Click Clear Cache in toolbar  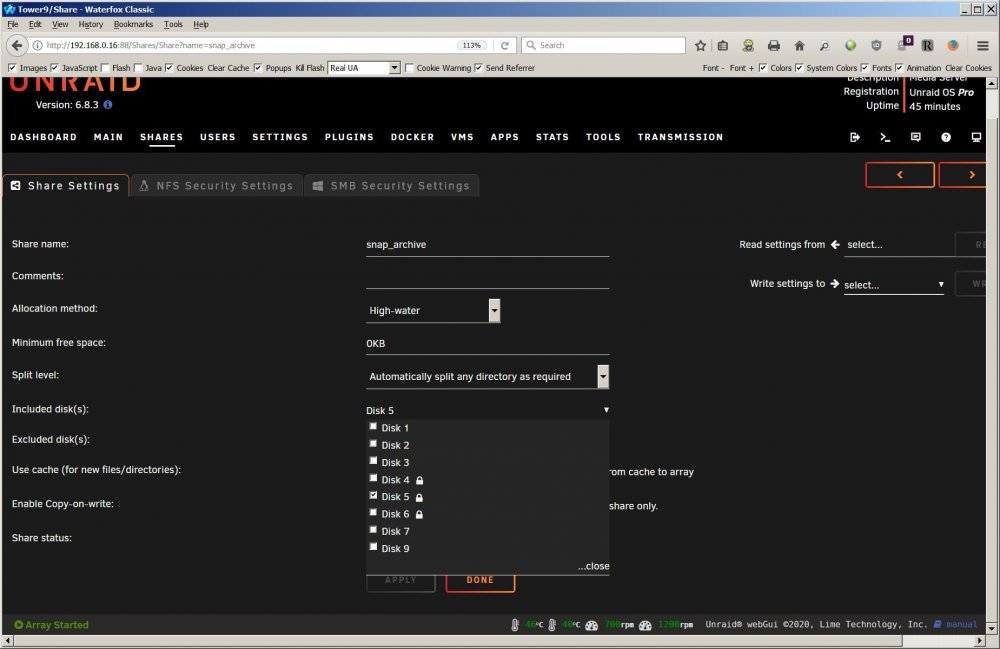[x=228, y=68]
